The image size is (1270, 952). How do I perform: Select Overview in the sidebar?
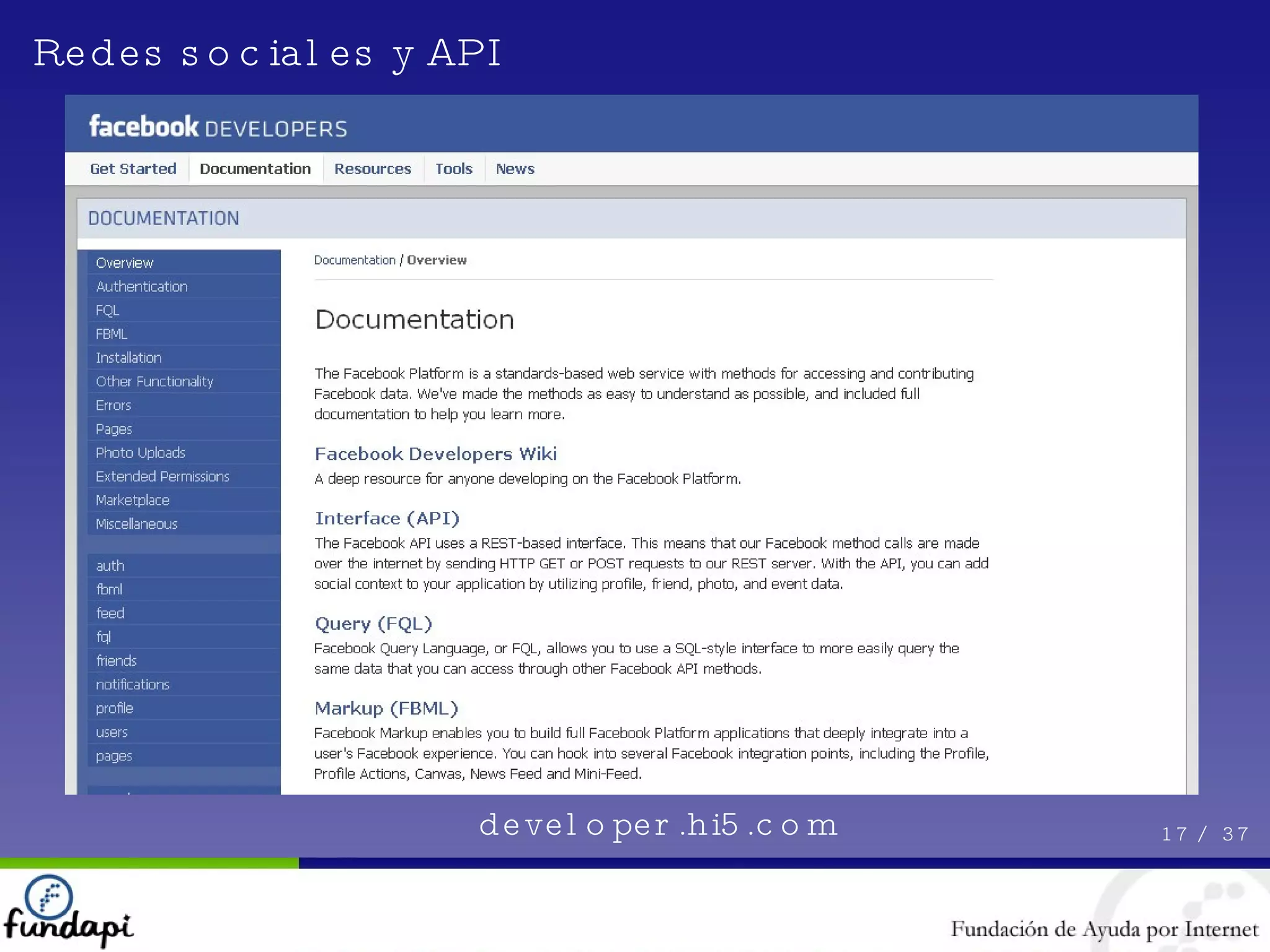[184, 263]
